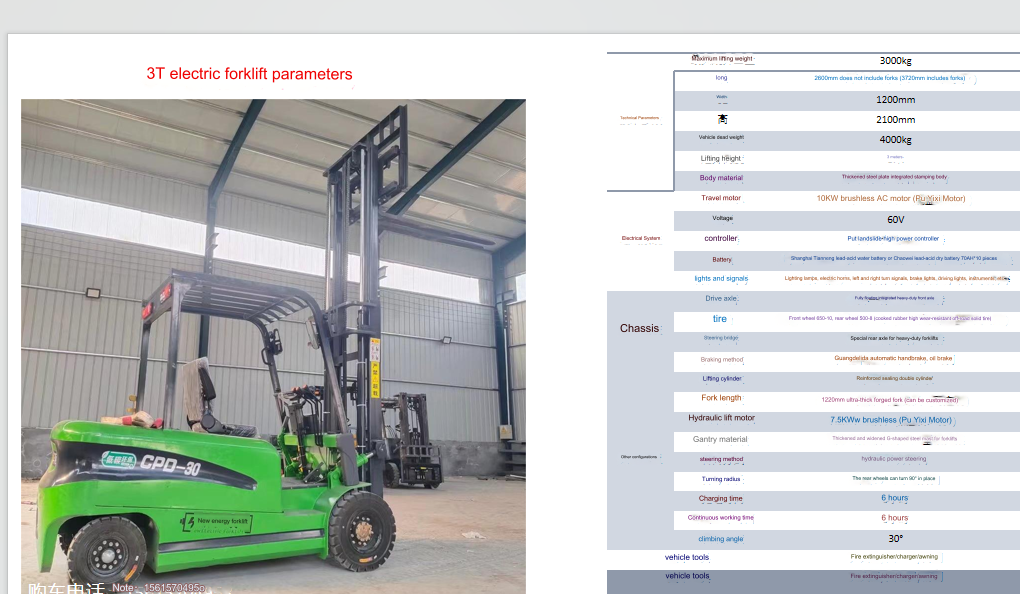Click the 'Fork length' label

tap(721, 398)
